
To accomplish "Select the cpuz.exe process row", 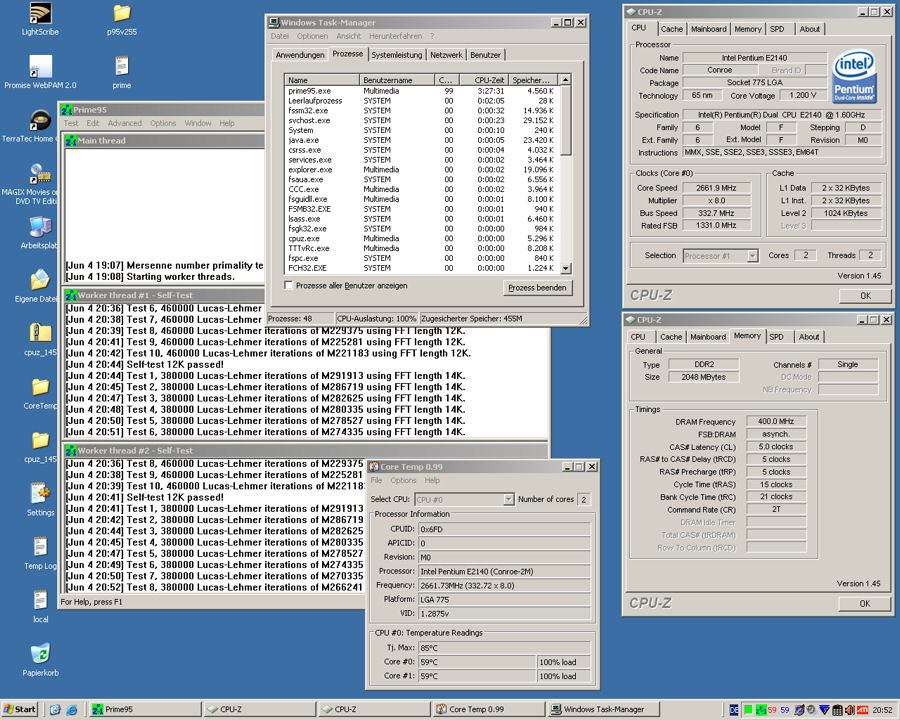I will click(422, 239).
